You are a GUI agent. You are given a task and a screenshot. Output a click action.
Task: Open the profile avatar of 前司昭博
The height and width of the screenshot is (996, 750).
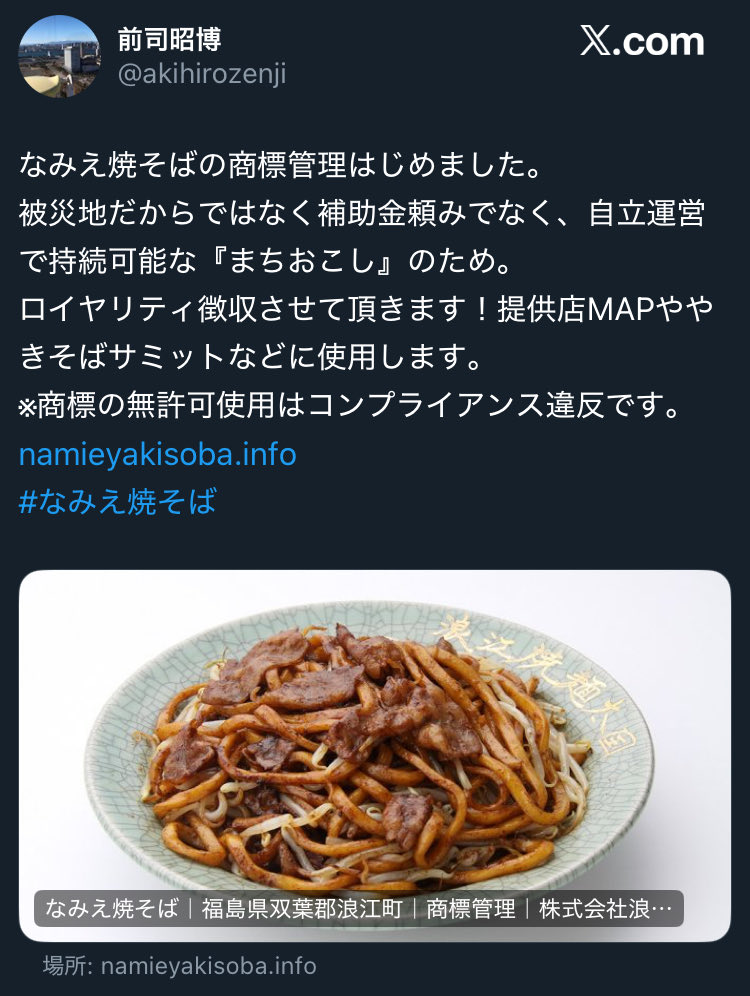(59, 57)
